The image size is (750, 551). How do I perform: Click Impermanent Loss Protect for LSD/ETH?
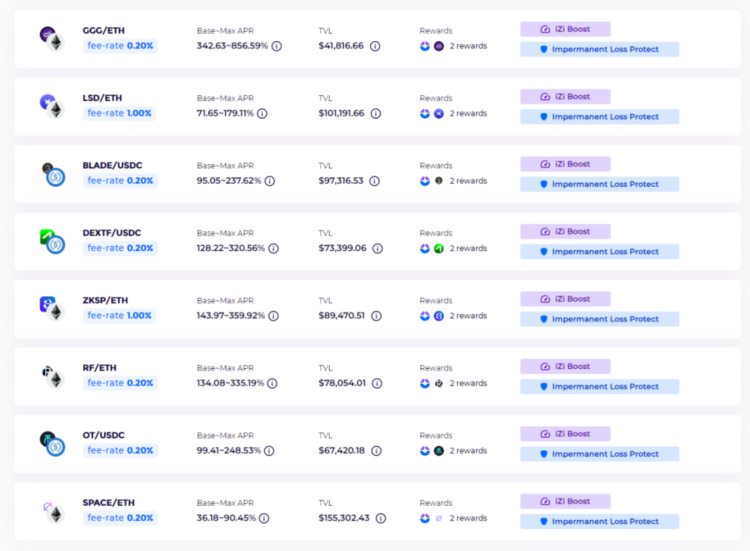pyautogui.click(x=599, y=117)
